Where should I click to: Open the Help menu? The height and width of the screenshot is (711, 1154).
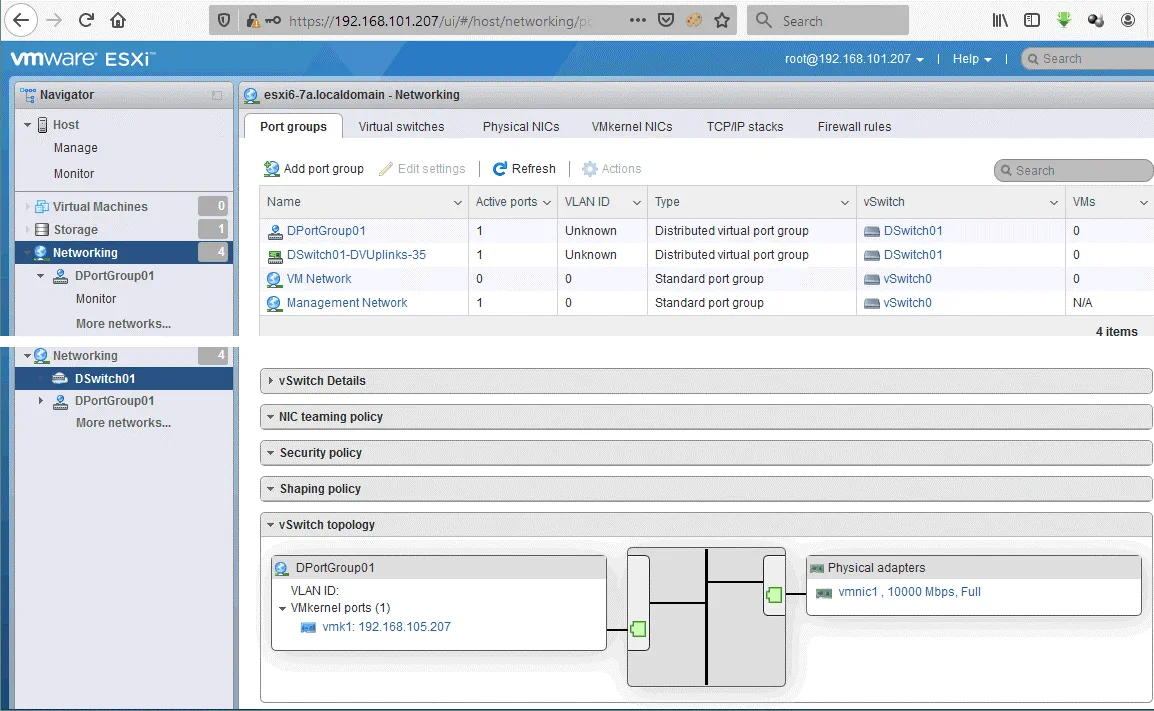coord(966,59)
